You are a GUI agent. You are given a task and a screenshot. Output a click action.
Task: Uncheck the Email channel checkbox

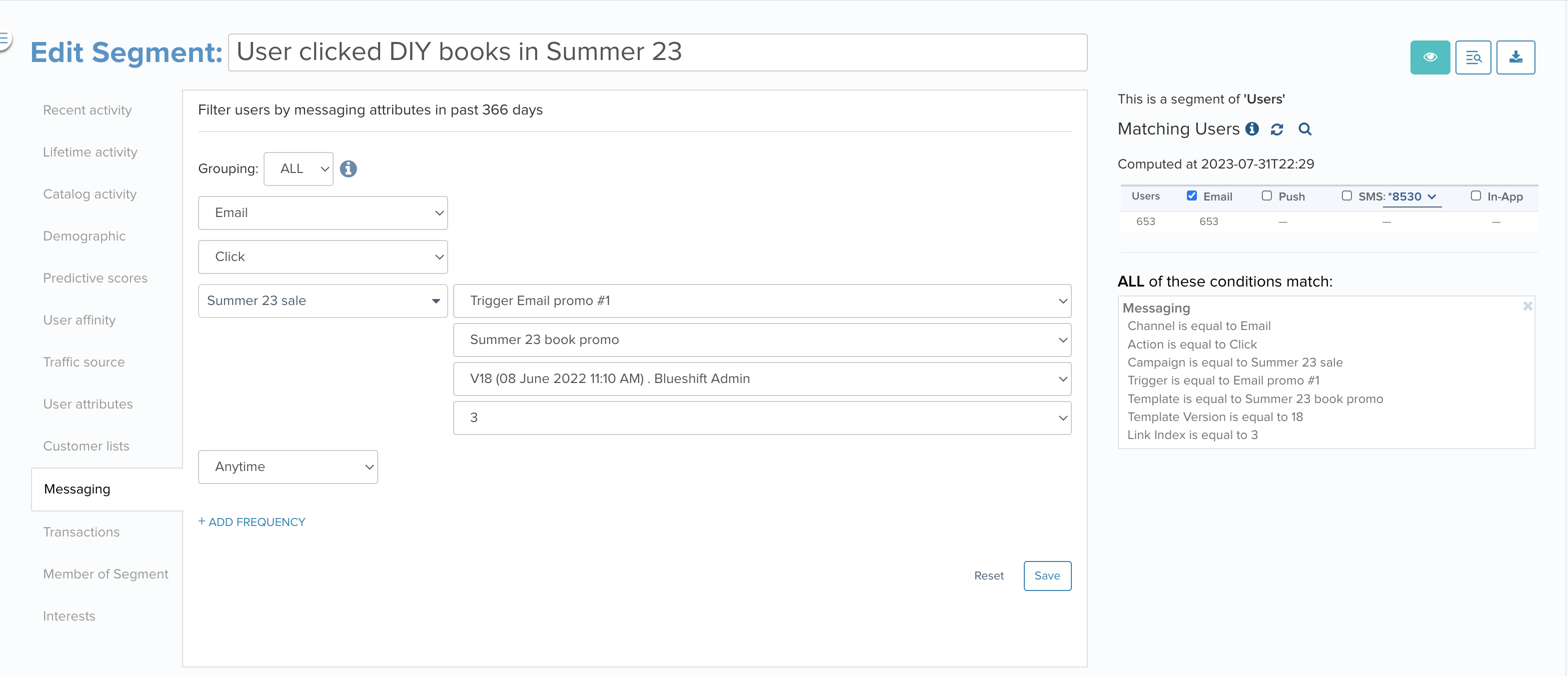pos(1192,196)
